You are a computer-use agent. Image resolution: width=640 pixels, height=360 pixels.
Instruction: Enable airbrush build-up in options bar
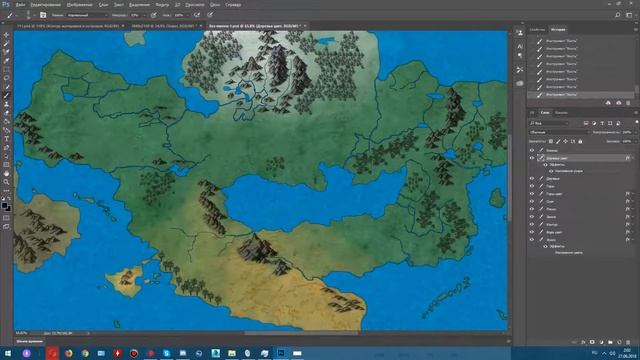tap(197, 15)
